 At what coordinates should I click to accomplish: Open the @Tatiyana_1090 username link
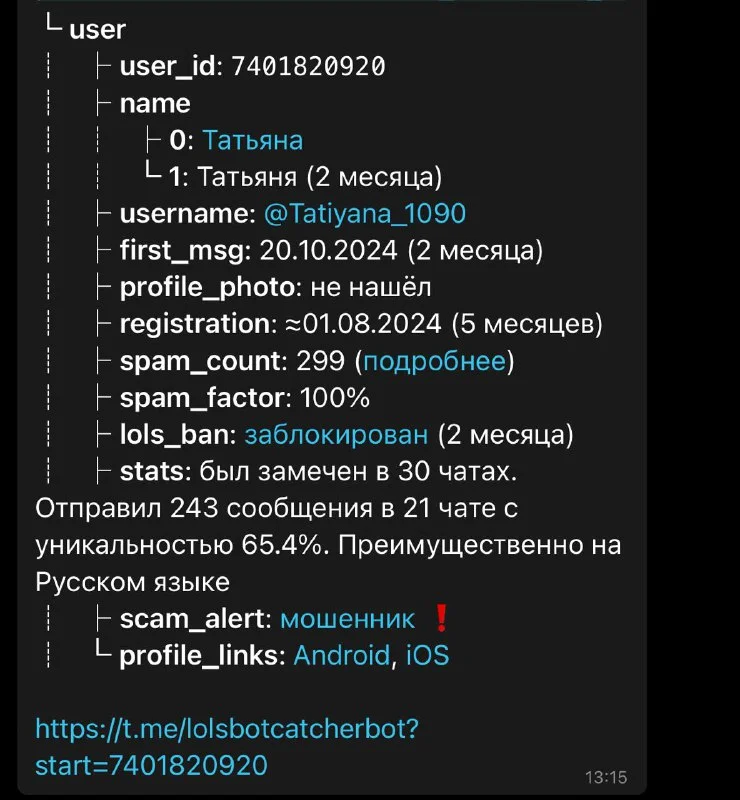(364, 214)
